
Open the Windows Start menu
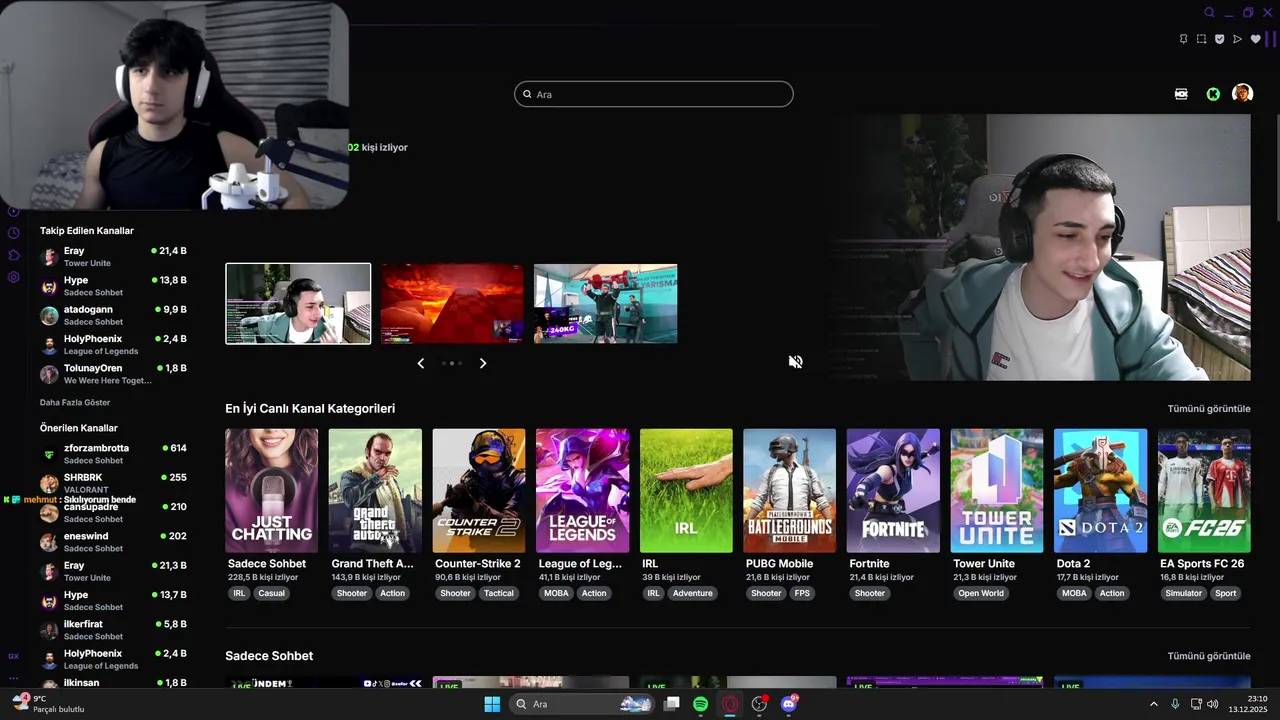point(492,704)
